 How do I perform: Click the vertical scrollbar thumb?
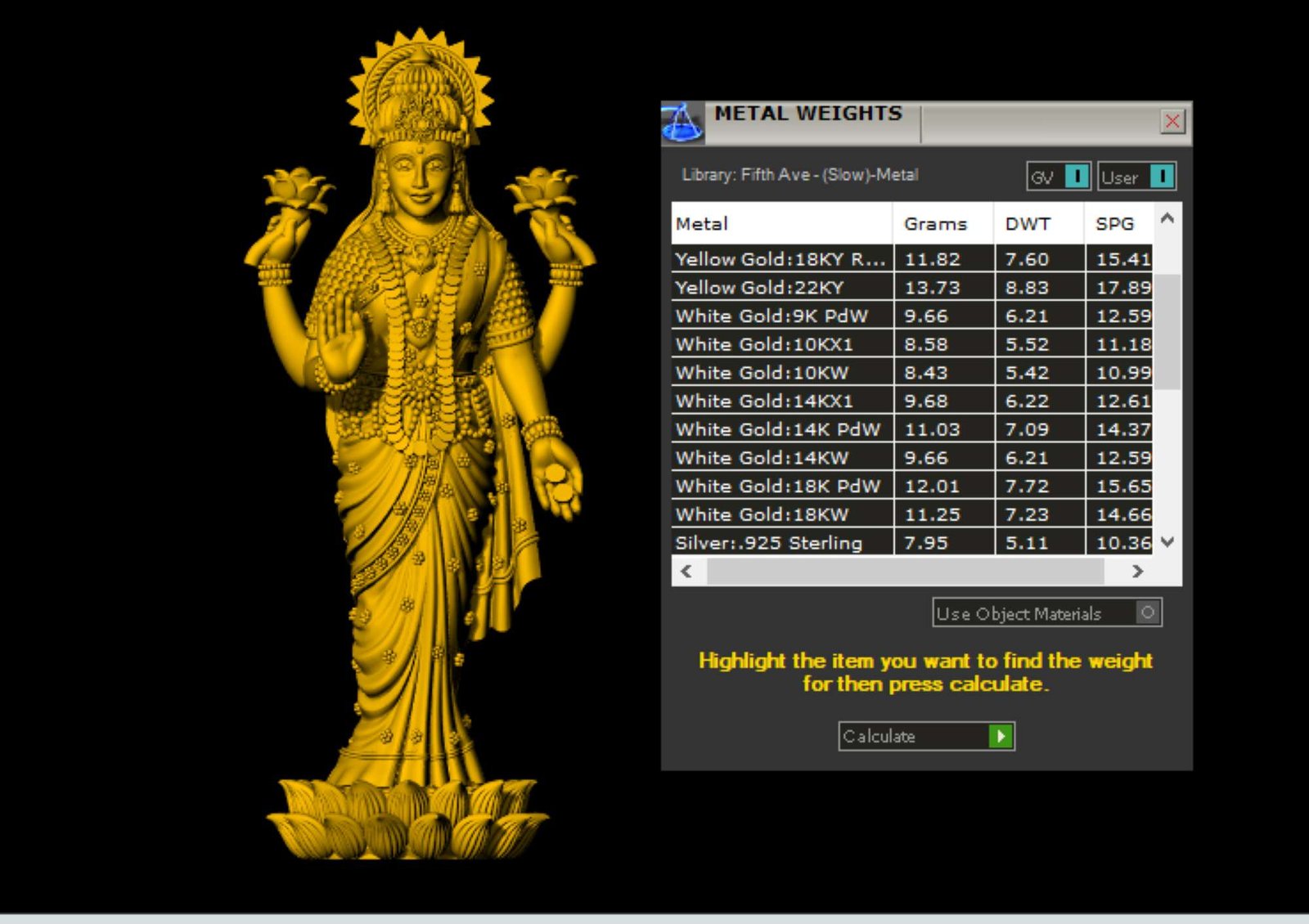[x=1167, y=331]
